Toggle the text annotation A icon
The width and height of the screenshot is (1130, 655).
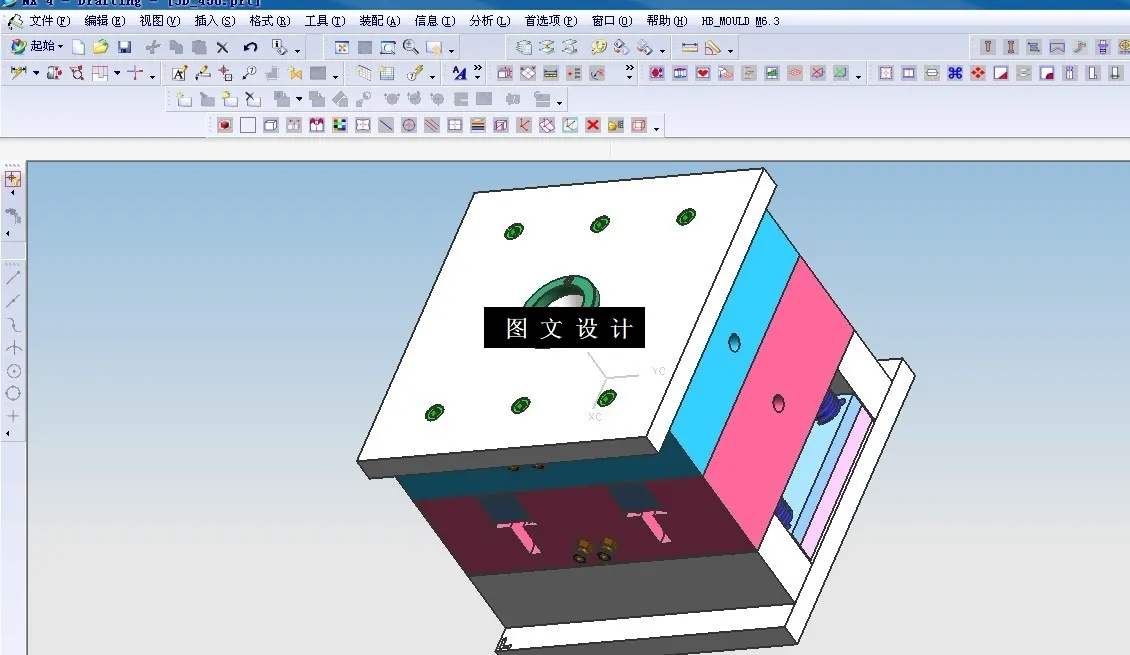pos(180,72)
